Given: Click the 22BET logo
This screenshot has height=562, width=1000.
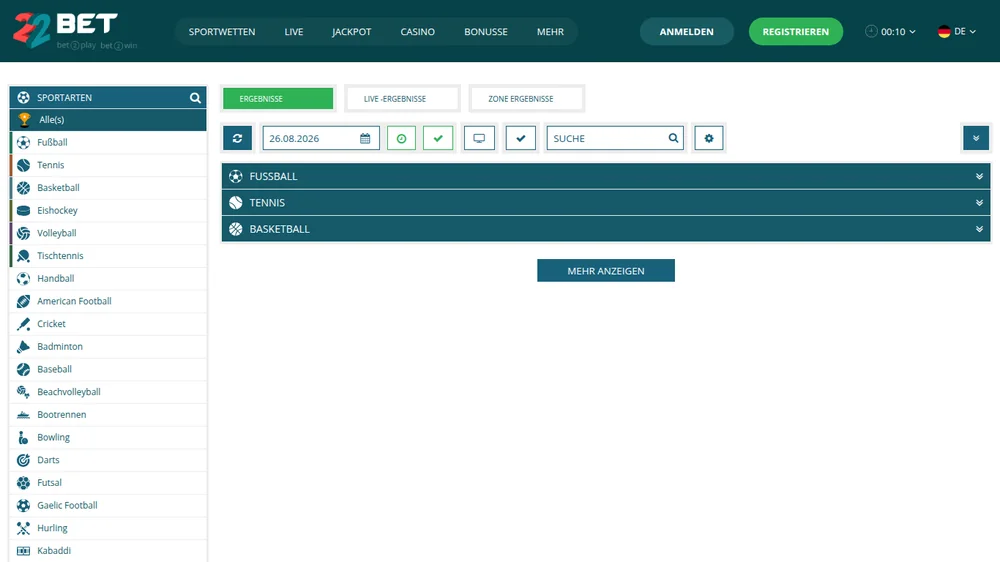Looking at the screenshot, I should (x=75, y=31).
